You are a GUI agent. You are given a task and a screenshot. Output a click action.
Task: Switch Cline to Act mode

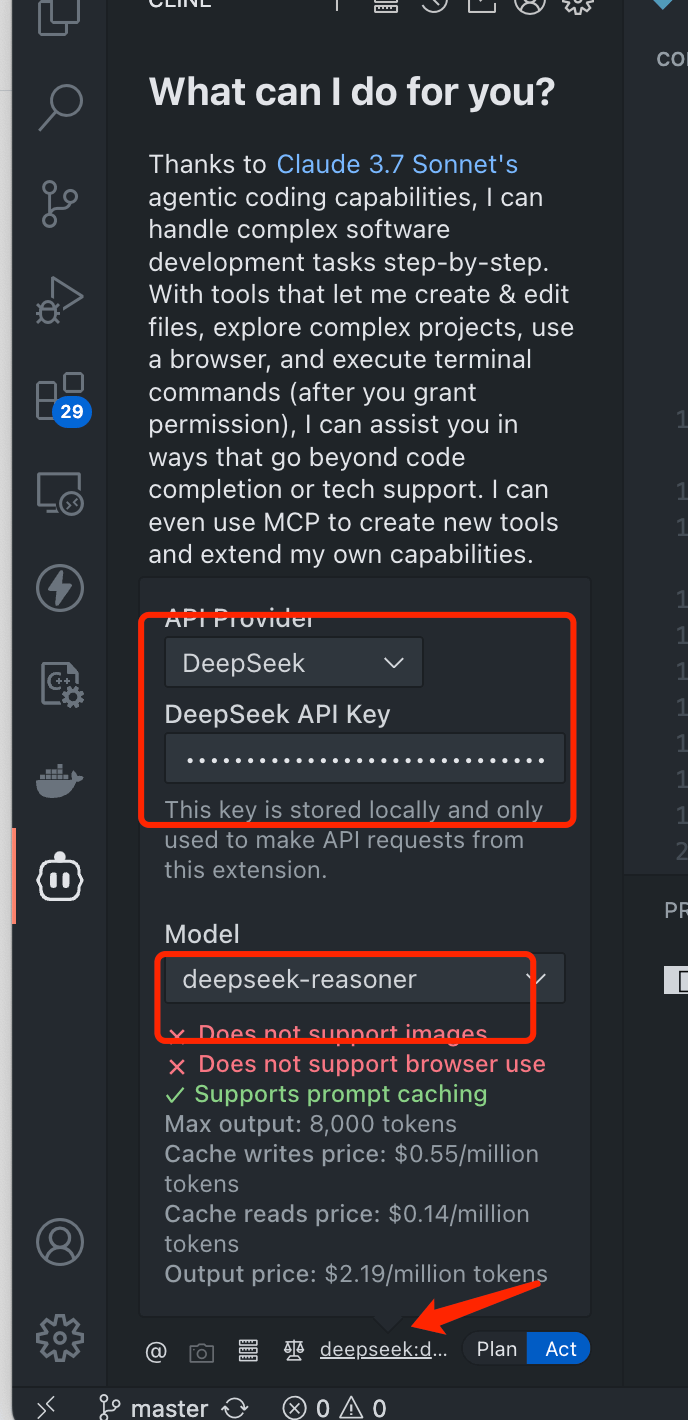tap(560, 1349)
